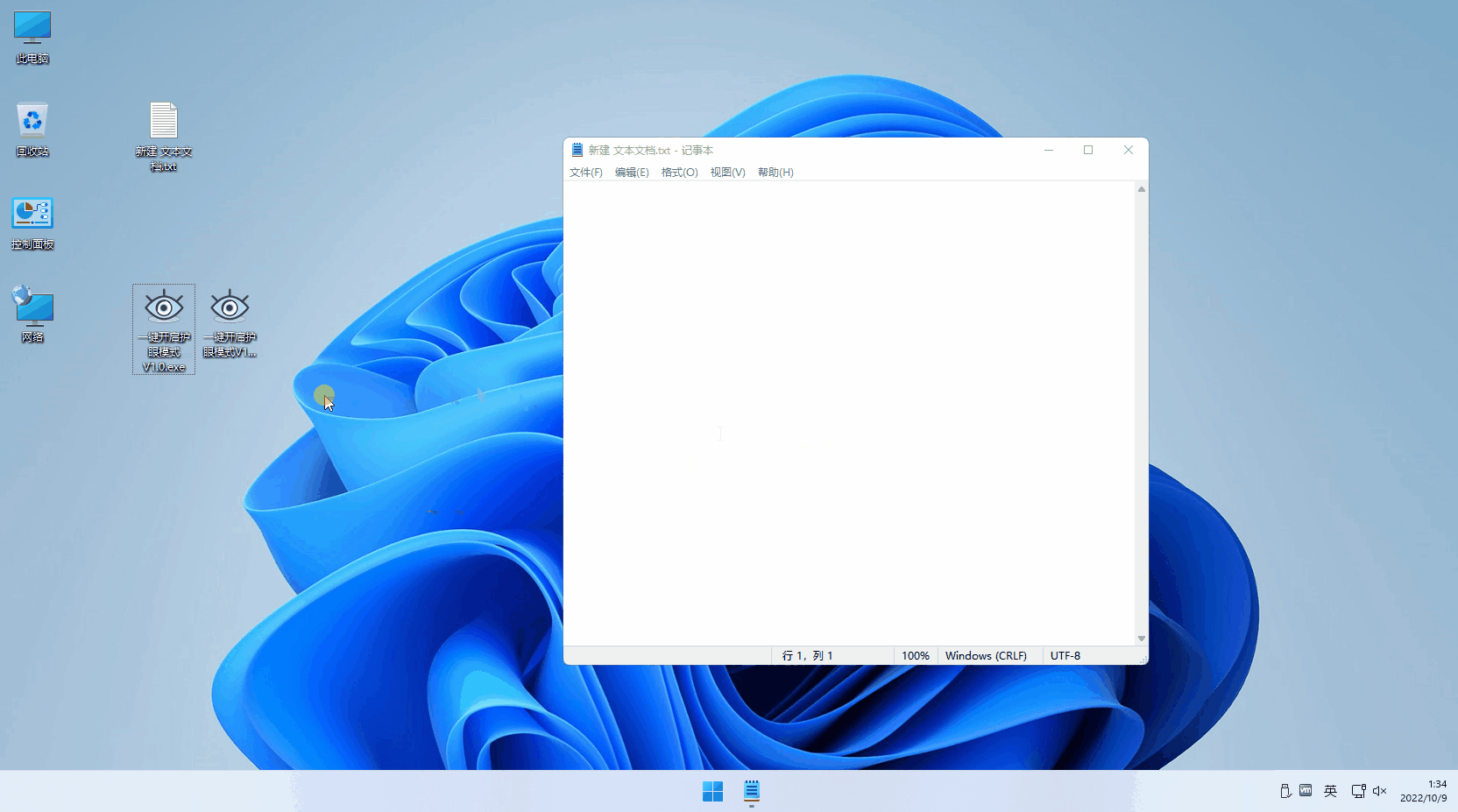Image resolution: width=1458 pixels, height=812 pixels.
Task: Open the 文件(F) menu
Action: coord(585,172)
